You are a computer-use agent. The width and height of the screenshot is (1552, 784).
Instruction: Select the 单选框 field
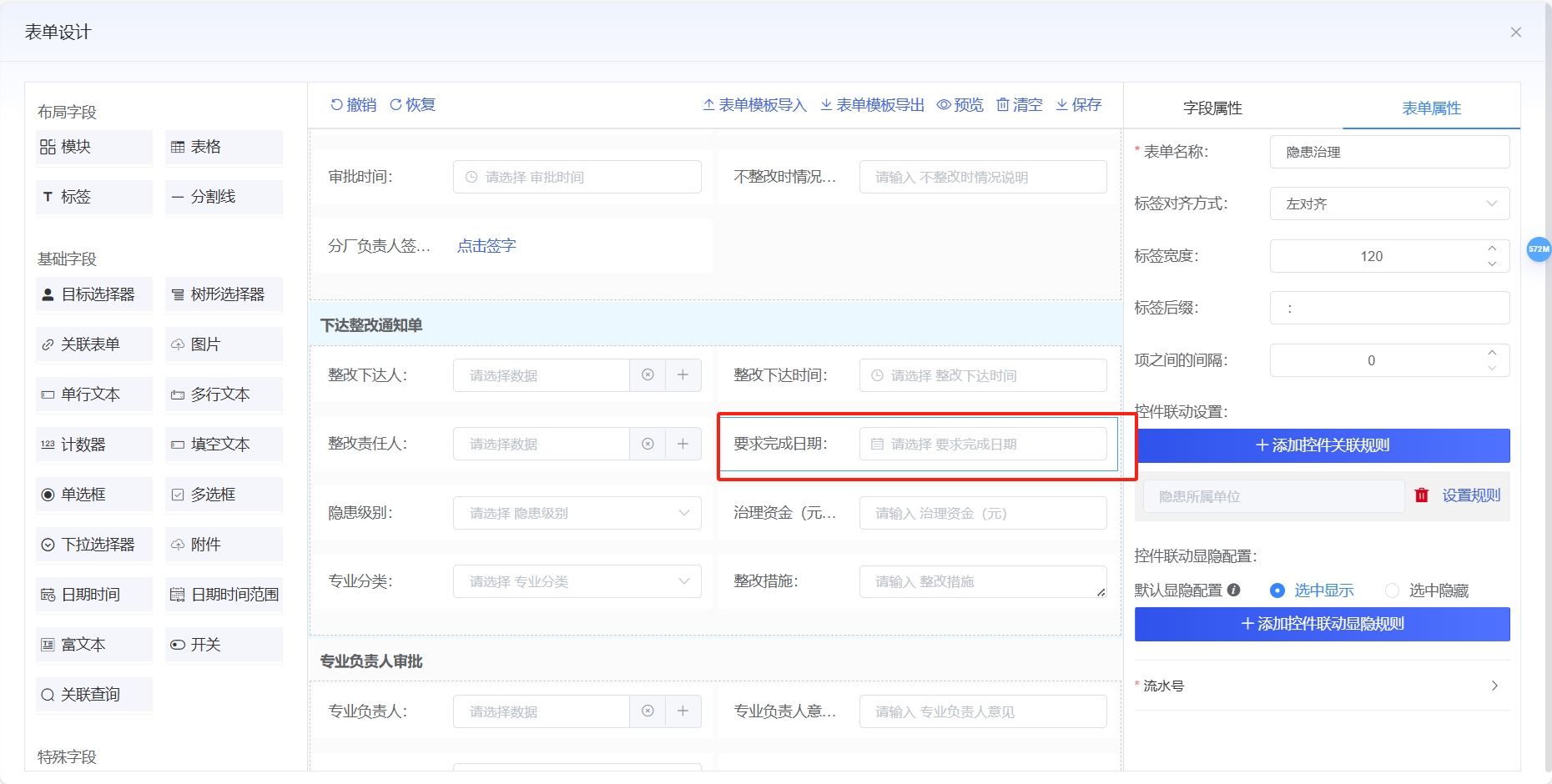(x=93, y=495)
